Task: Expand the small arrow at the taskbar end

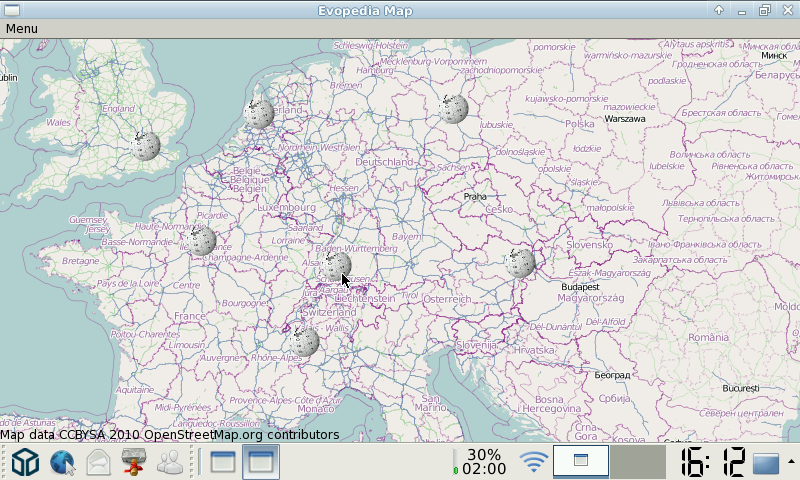Action: point(791,462)
